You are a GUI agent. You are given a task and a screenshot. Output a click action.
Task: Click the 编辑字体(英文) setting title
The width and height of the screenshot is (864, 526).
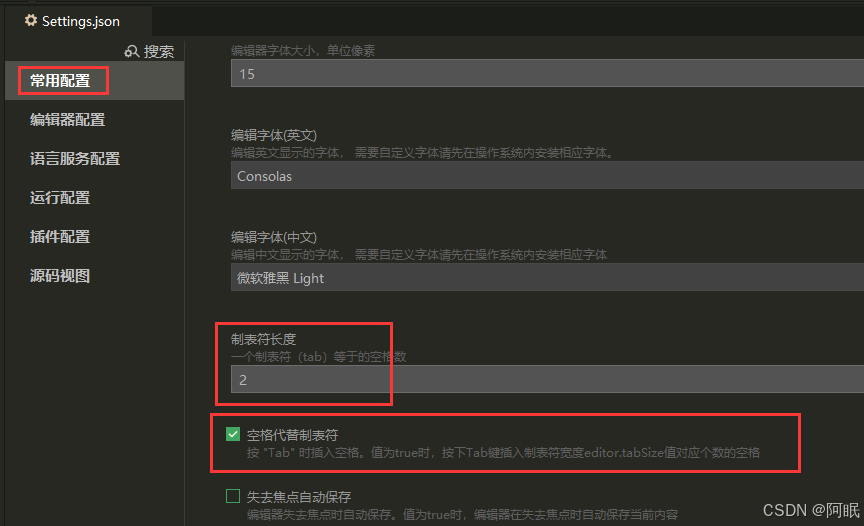click(x=274, y=135)
